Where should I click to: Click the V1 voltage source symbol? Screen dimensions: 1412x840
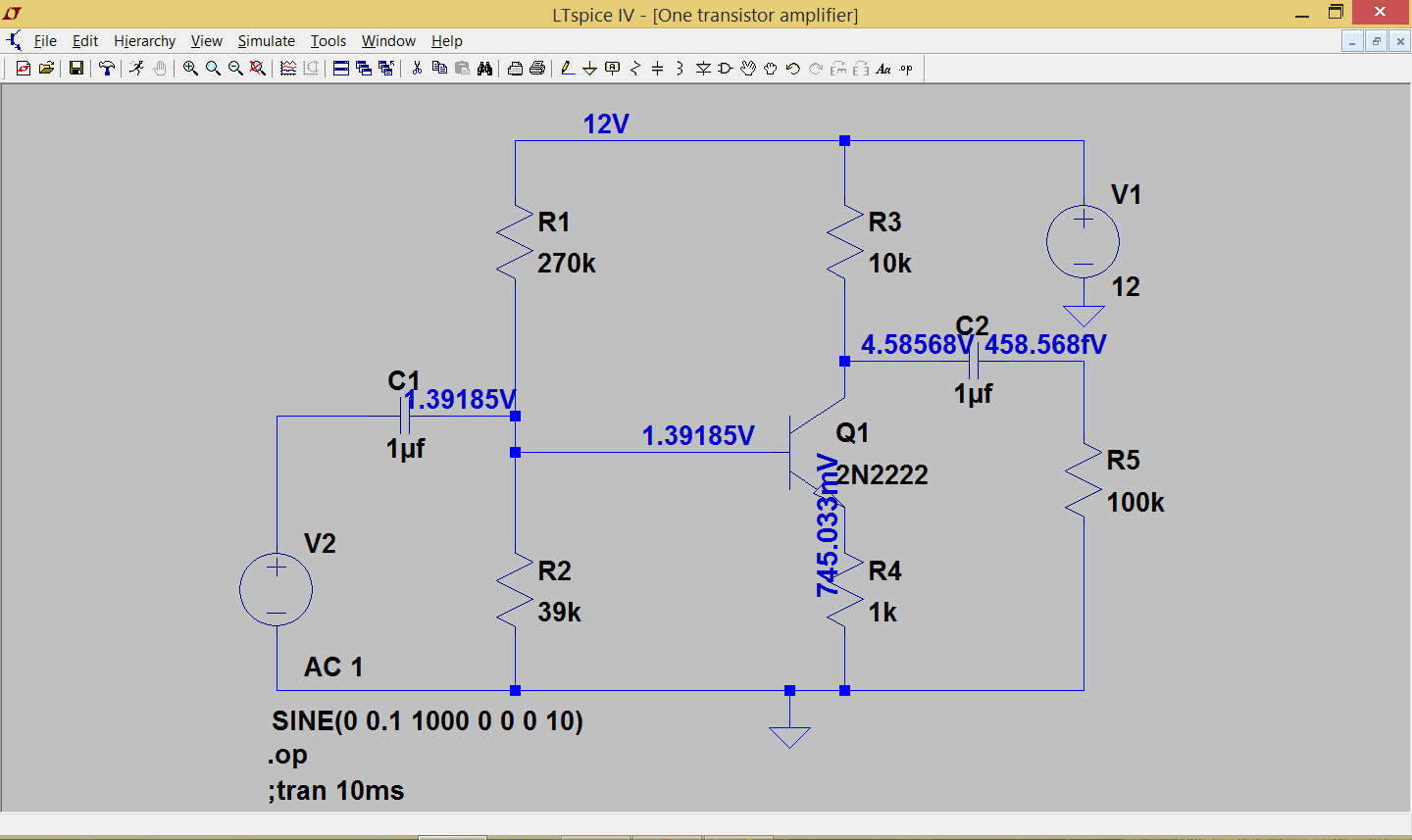[1083, 242]
